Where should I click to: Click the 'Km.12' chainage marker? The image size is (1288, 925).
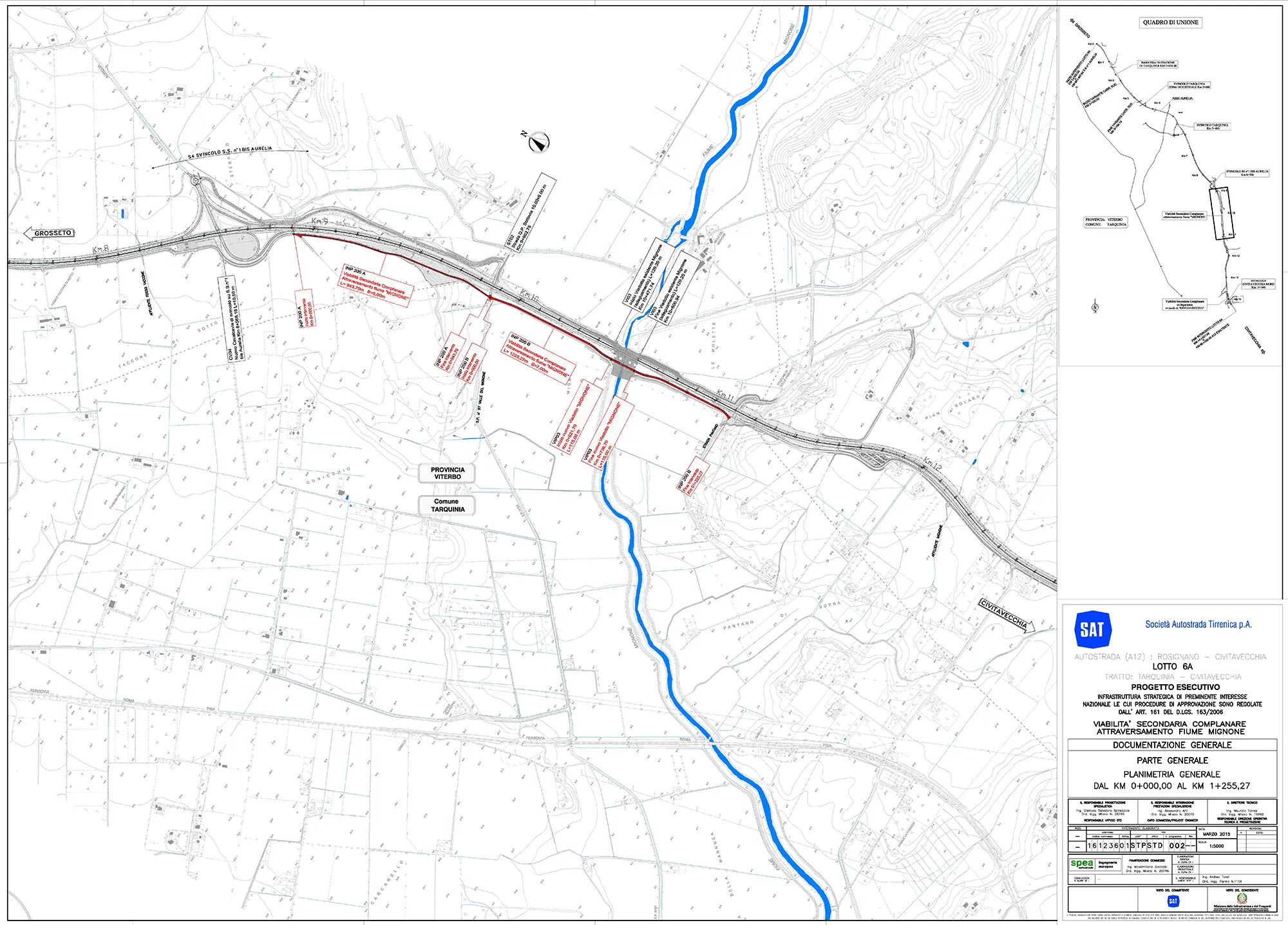[932, 463]
